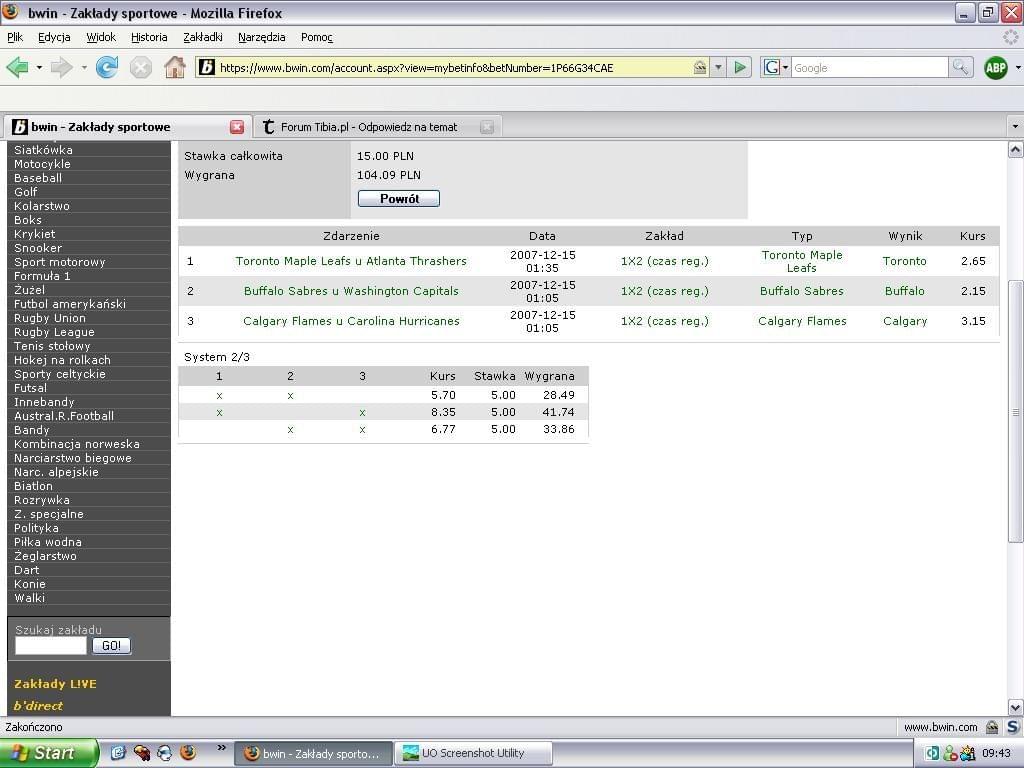1024x768 pixels.
Task: Open the Pomoc menu
Action: tap(317, 37)
